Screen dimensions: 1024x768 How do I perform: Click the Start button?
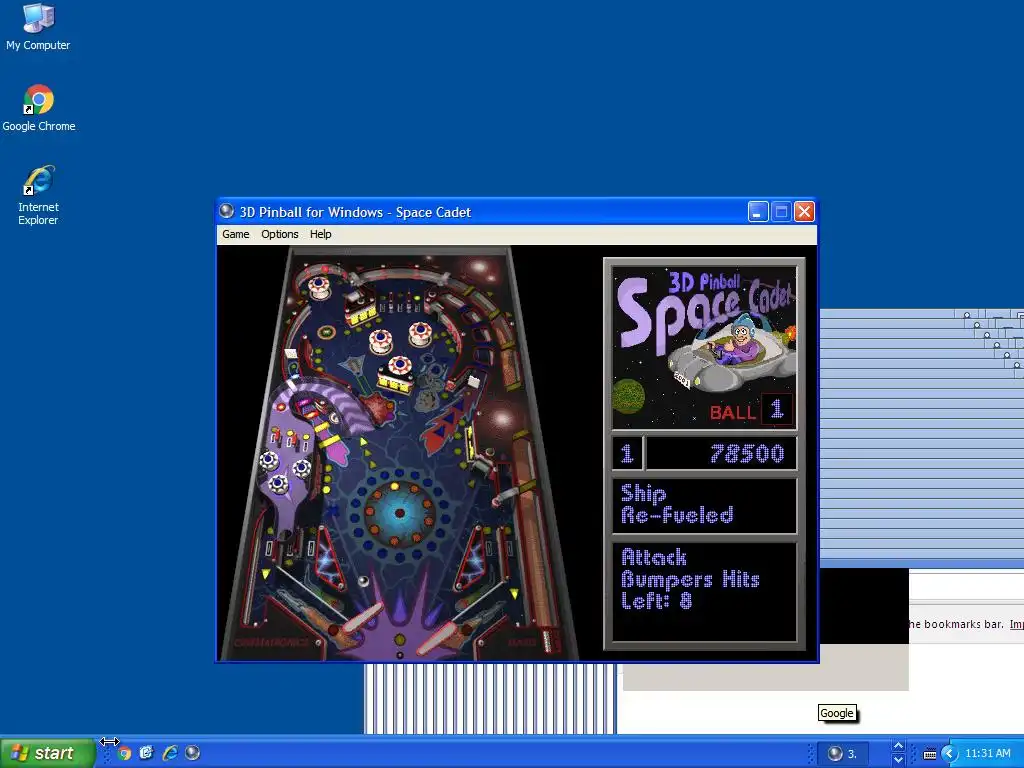click(x=47, y=753)
